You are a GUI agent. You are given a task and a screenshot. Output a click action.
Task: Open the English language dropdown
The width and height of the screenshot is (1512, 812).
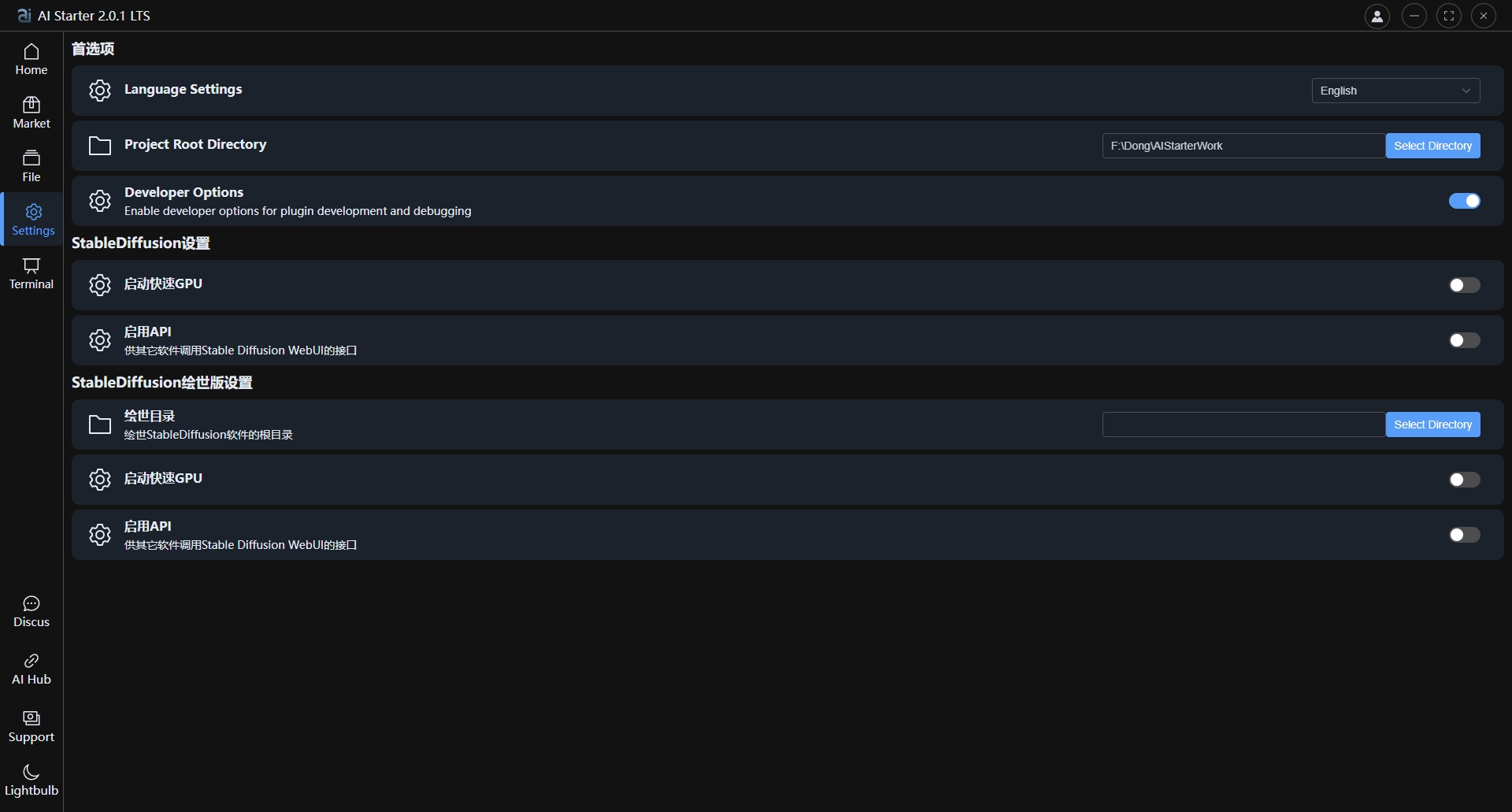pyautogui.click(x=1395, y=91)
